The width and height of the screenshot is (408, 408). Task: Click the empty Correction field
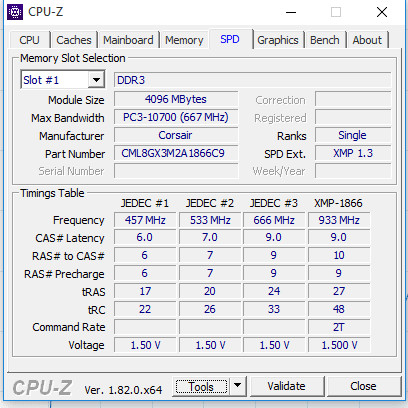pos(353,99)
